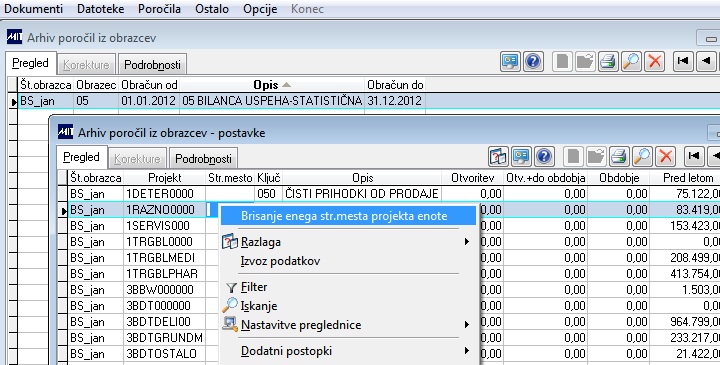Select project cell 1TRGBLMEDI
The image size is (720, 365).
point(165,258)
